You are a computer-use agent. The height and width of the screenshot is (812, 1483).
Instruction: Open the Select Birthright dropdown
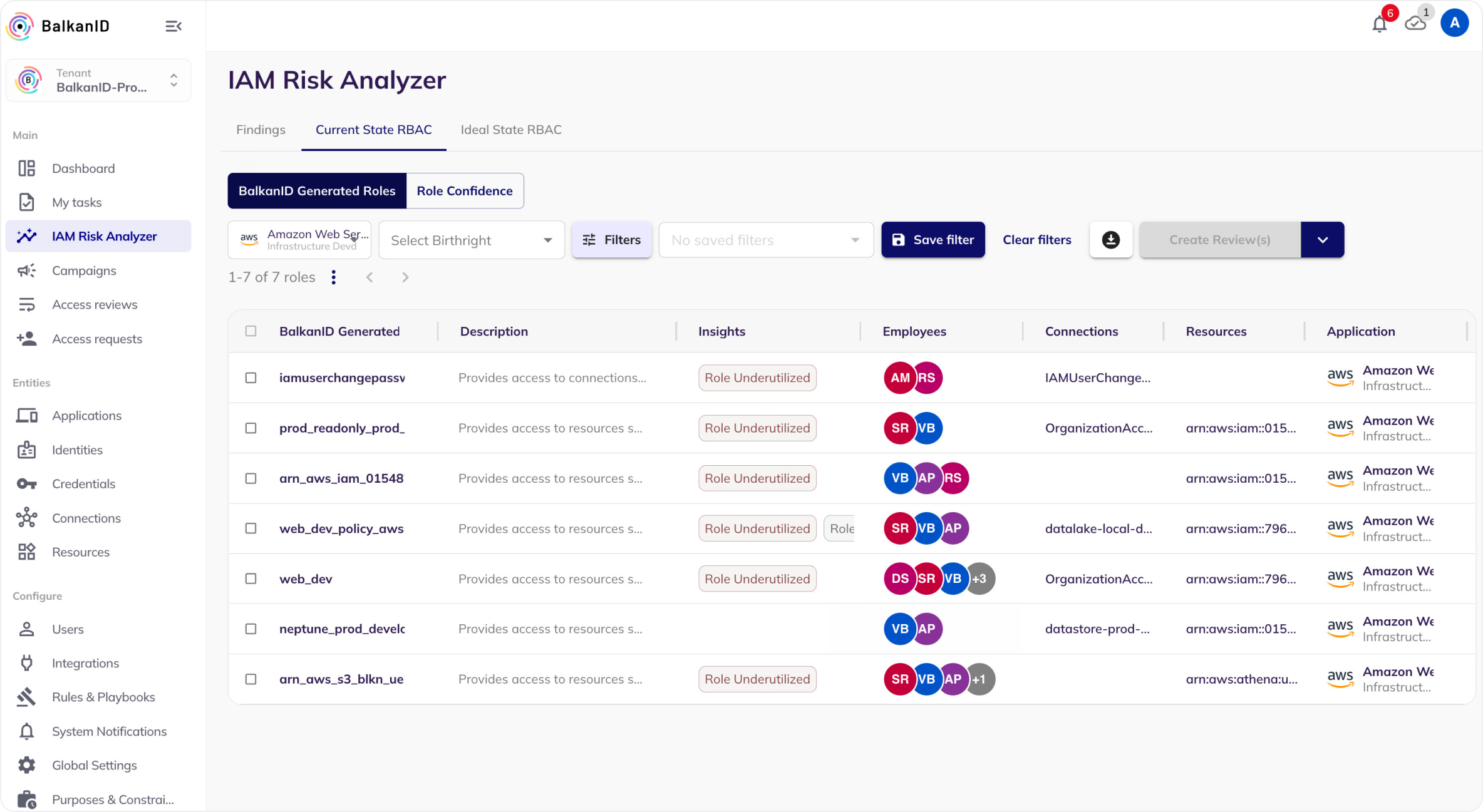pos(471,240)
